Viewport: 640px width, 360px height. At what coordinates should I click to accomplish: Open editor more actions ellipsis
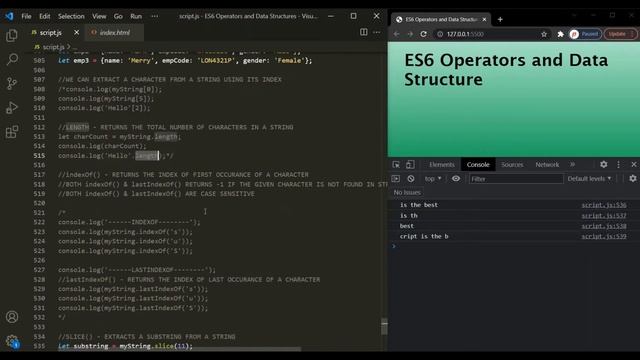click(x=377, y=32)
